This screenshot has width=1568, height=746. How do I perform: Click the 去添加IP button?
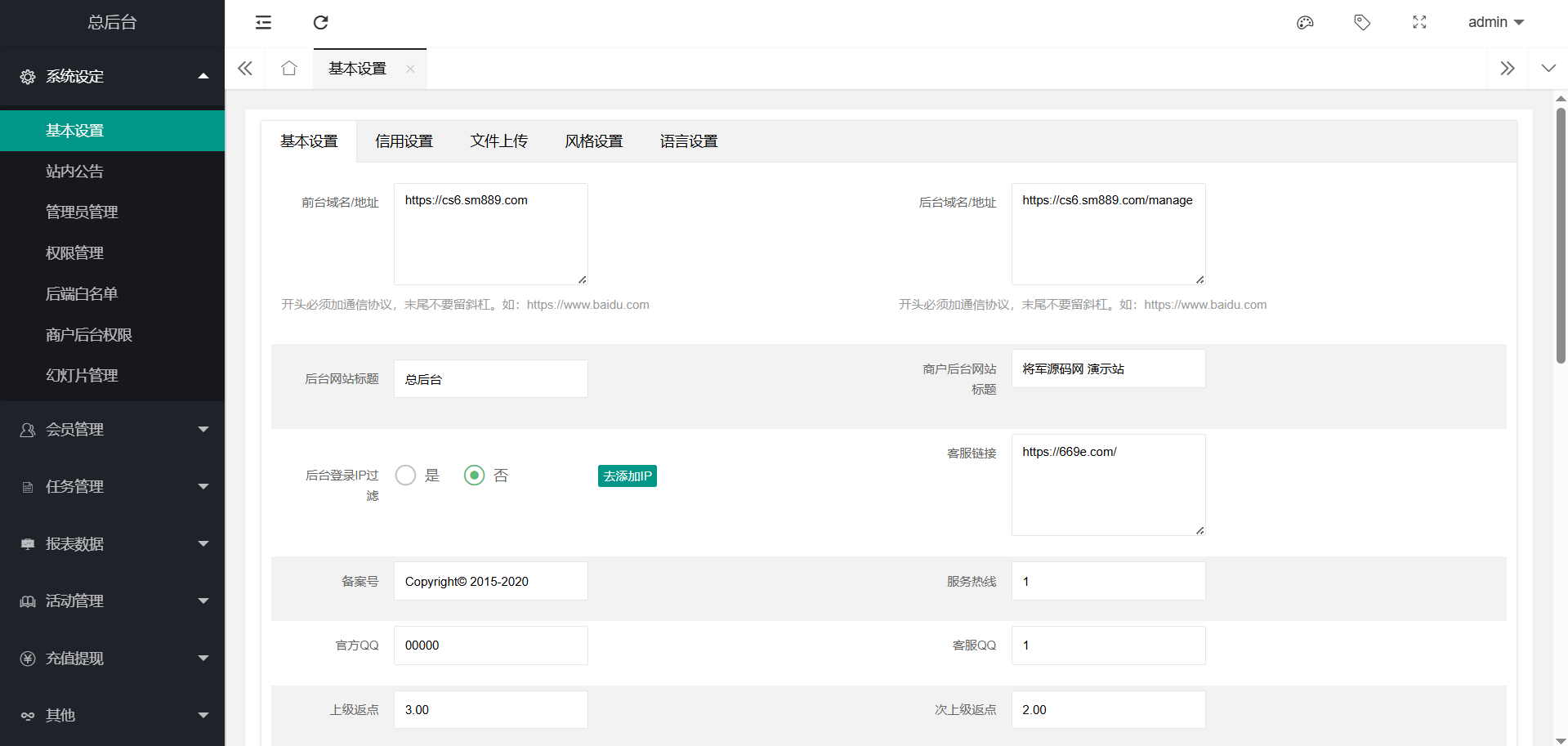627,476
